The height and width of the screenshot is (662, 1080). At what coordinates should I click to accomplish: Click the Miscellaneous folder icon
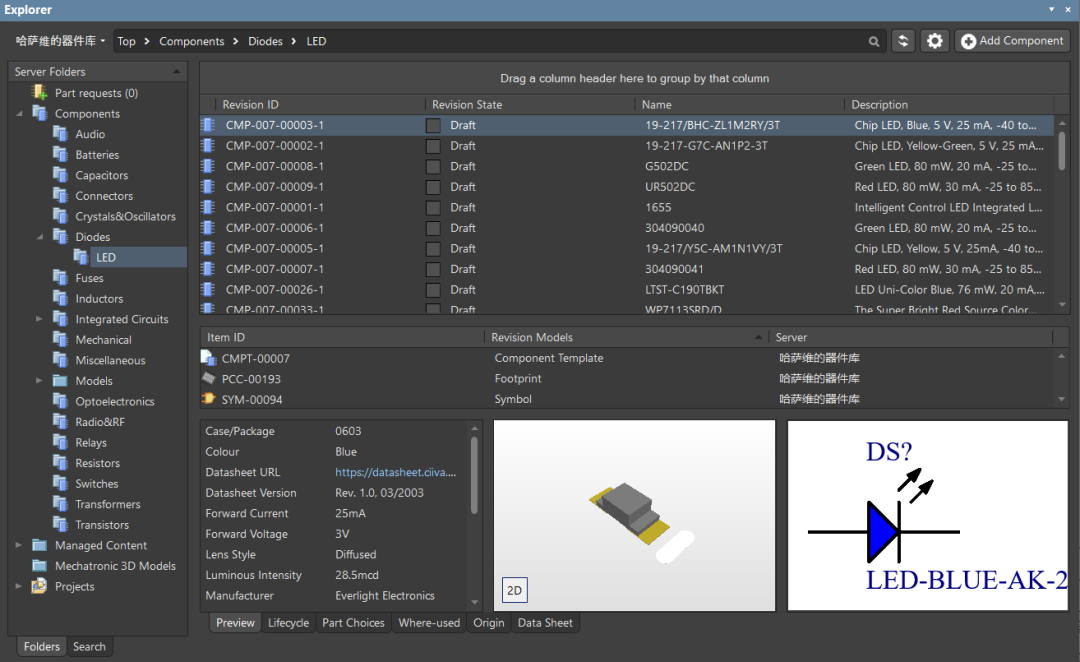pyautogui.click(x=61, y=360)
